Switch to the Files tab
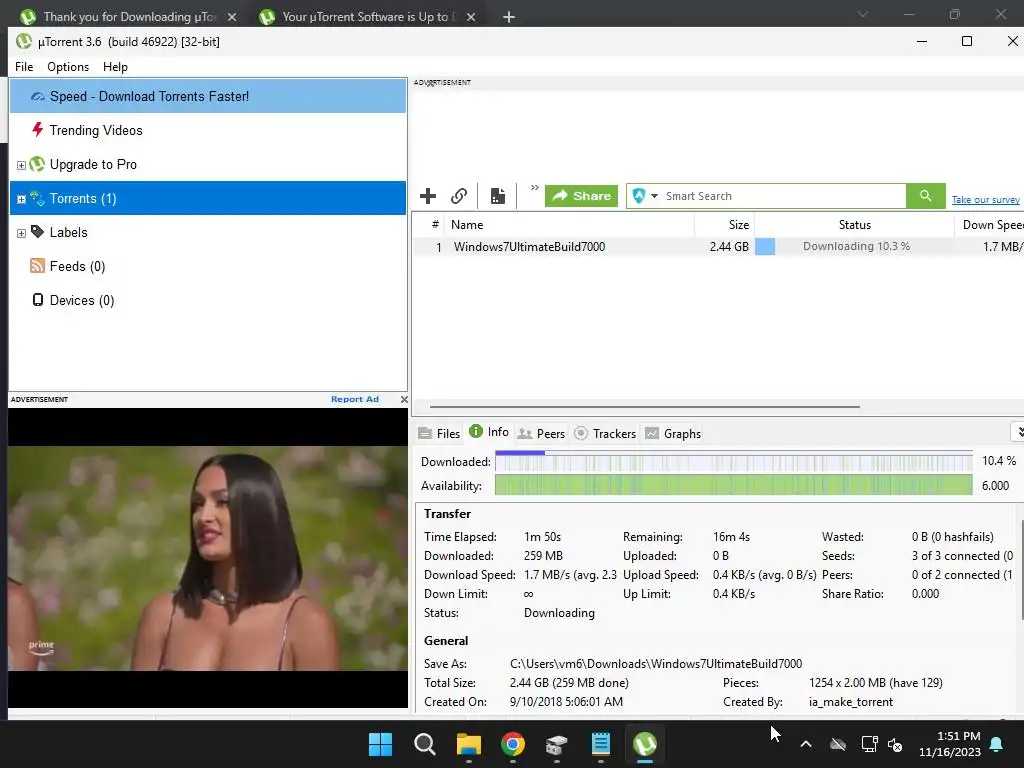 [439, 434]
